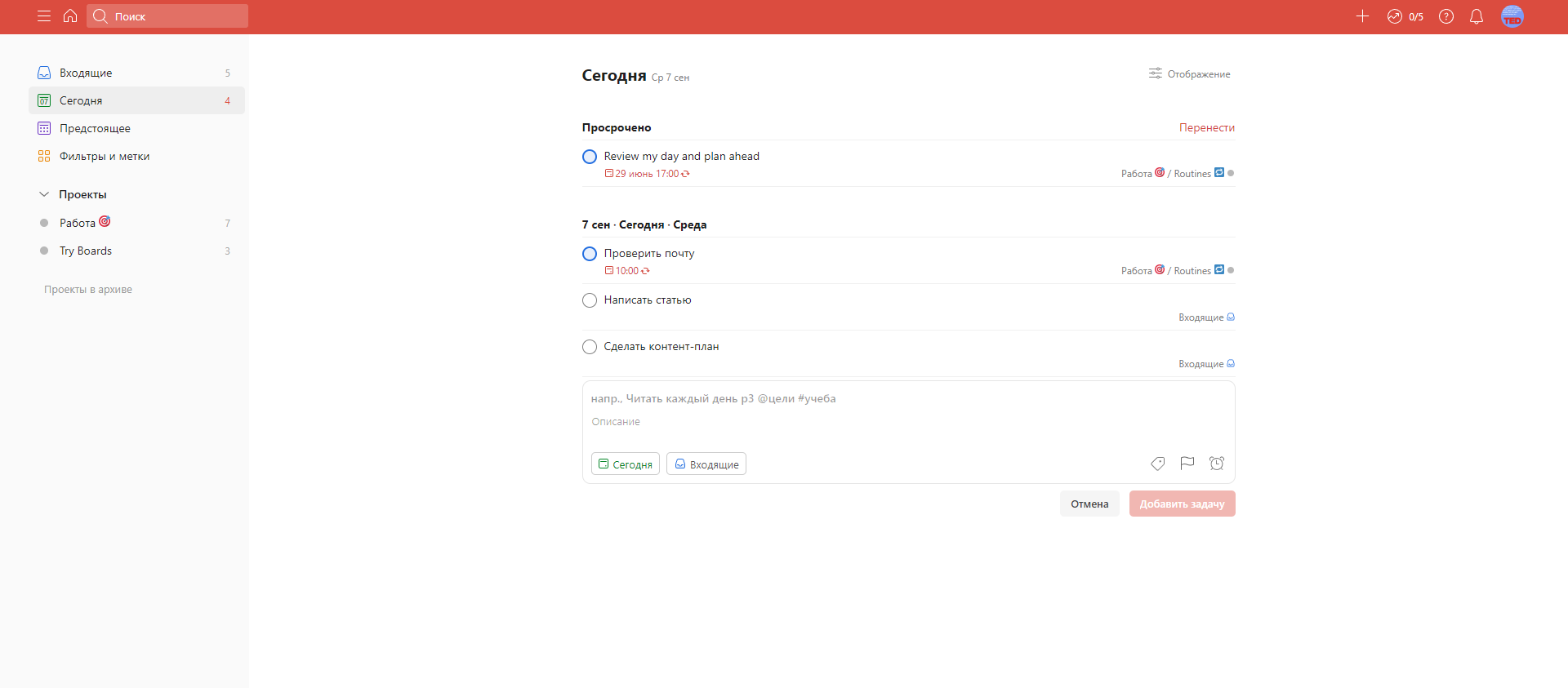Open Входящие link on Написать статью task
This screenshot has width=1568, height=688.
click(x=1206, y=317)
